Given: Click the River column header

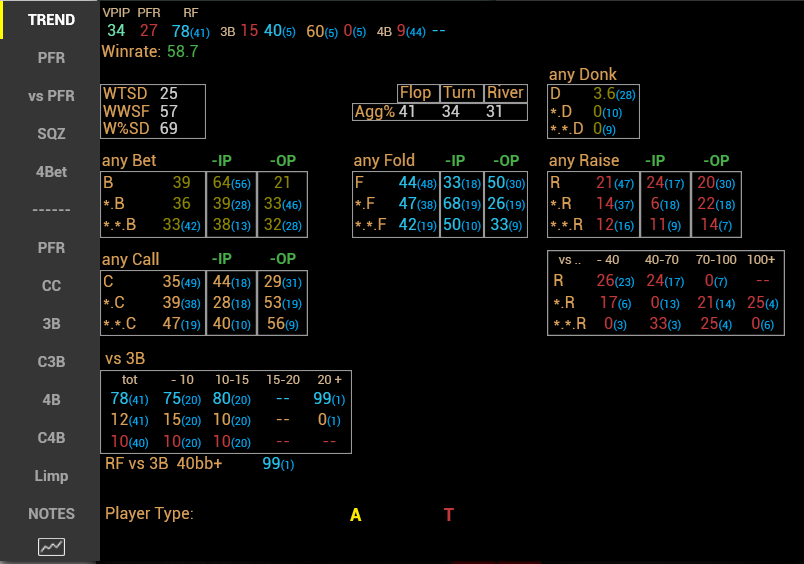Looking at the screenshot, I should point(505,93).
